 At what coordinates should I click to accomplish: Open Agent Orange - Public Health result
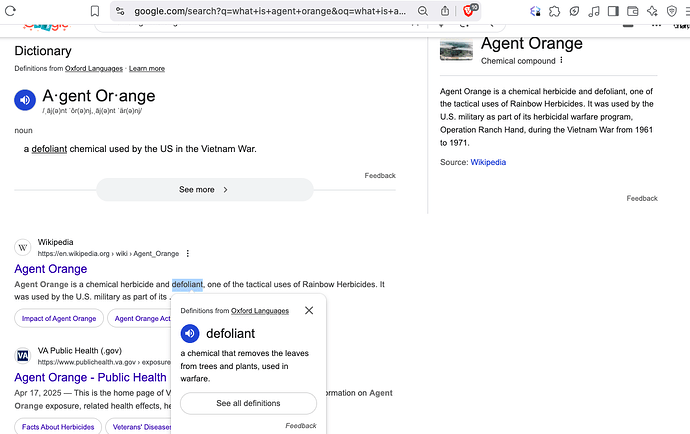(x=90, y=378)
